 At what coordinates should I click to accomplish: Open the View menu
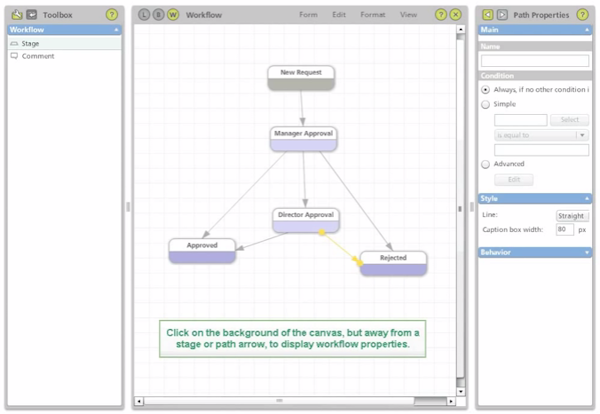(408, 15)
